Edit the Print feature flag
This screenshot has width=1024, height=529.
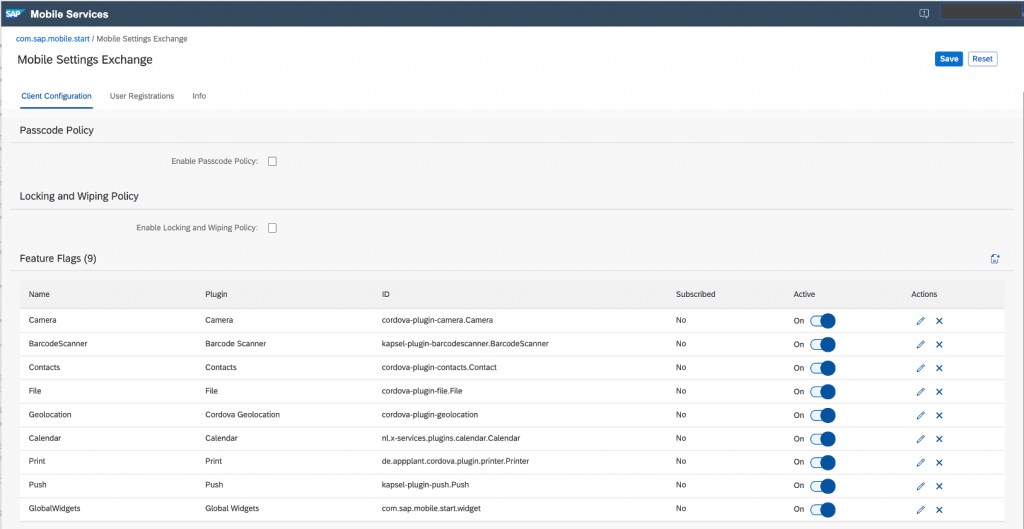[x=921, y=462]
